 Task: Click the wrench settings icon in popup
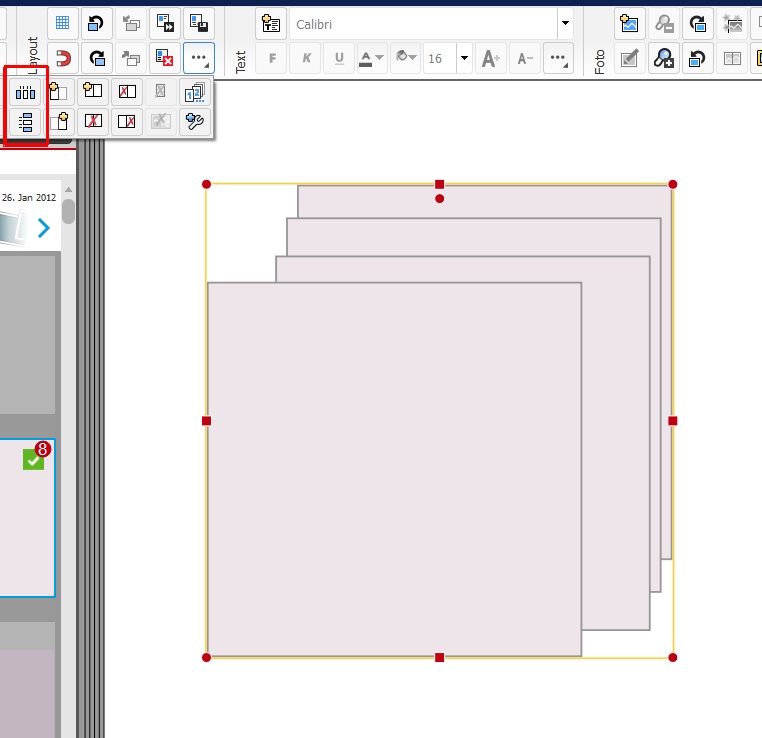tap(196, 122)
